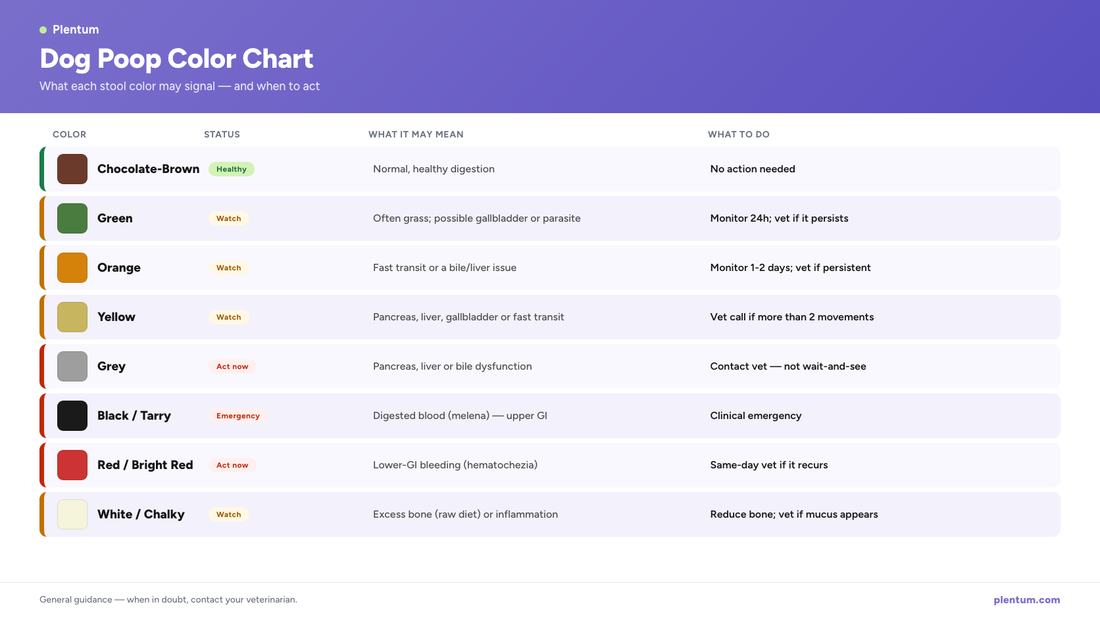Click the chocolate-brown color swatch
Image resolution: width=1100 pixels, height=619 pixels.
point(72,169)
